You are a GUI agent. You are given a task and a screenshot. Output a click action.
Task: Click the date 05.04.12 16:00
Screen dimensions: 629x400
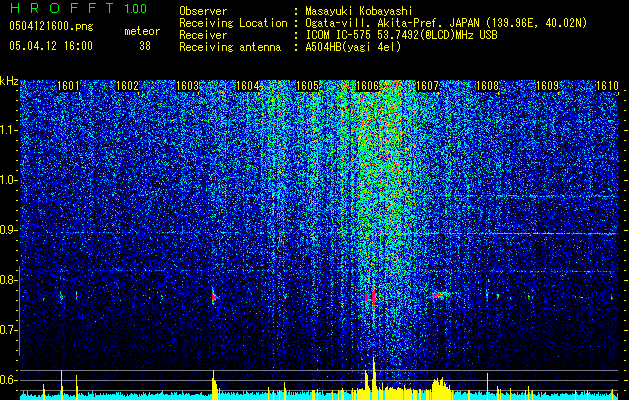point(51,46)
